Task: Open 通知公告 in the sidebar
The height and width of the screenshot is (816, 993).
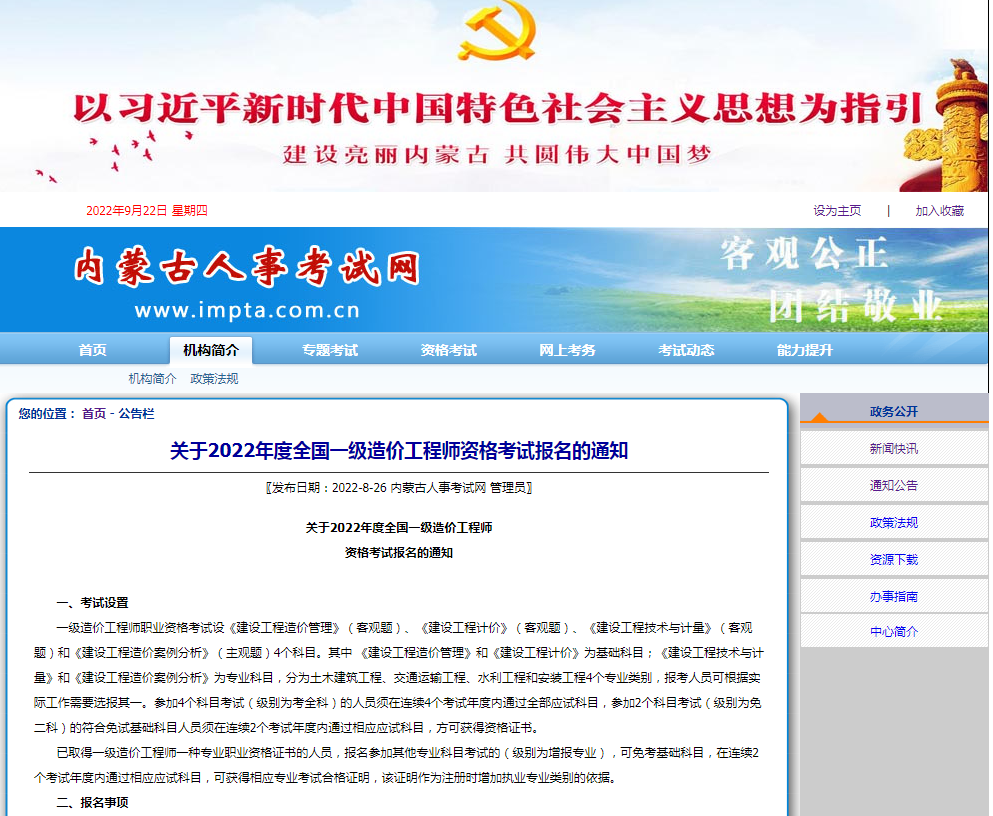Action: click(x=893, y=486)
